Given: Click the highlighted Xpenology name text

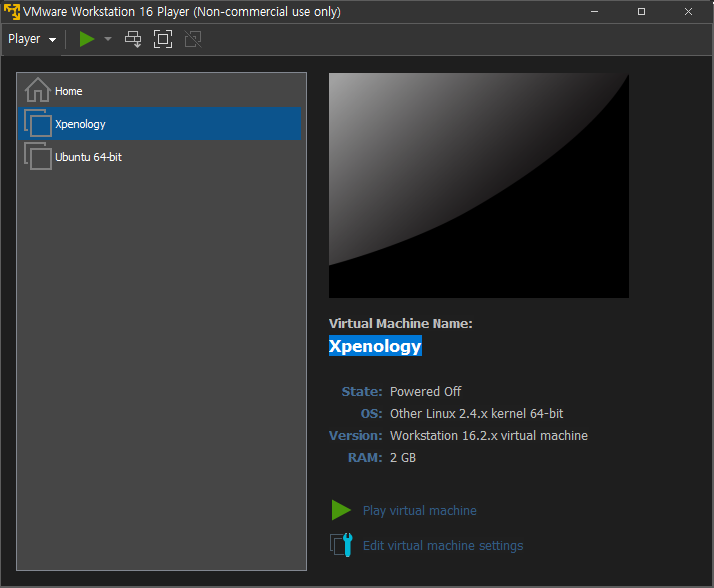Looking at the screenshot, I should click(375, 346).
